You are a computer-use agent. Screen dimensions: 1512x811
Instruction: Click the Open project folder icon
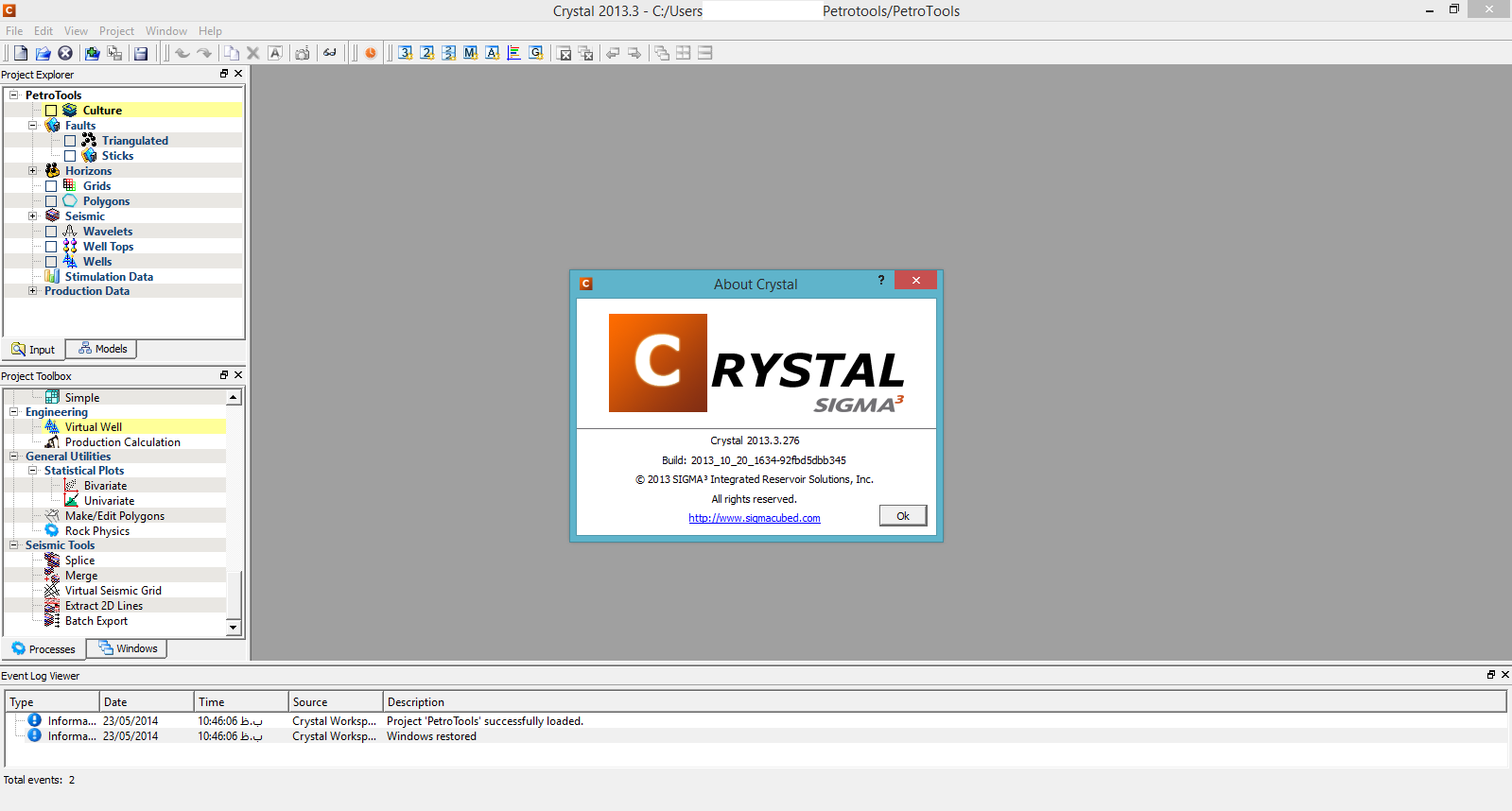[x=43, y=53]
